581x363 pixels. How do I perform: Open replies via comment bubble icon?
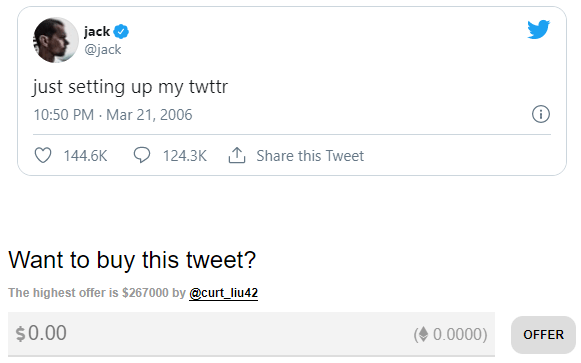pyautogui.click(x=142, y=155)
